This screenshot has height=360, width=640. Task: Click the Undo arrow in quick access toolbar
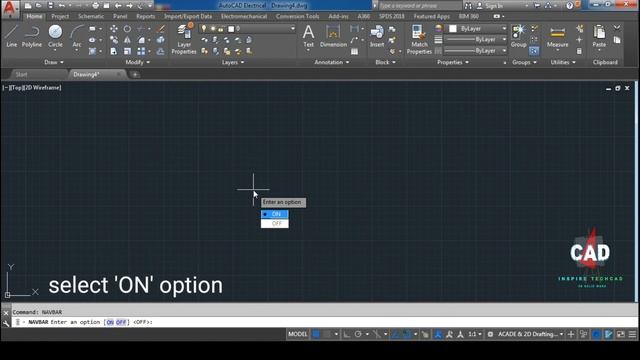(62, 6)
